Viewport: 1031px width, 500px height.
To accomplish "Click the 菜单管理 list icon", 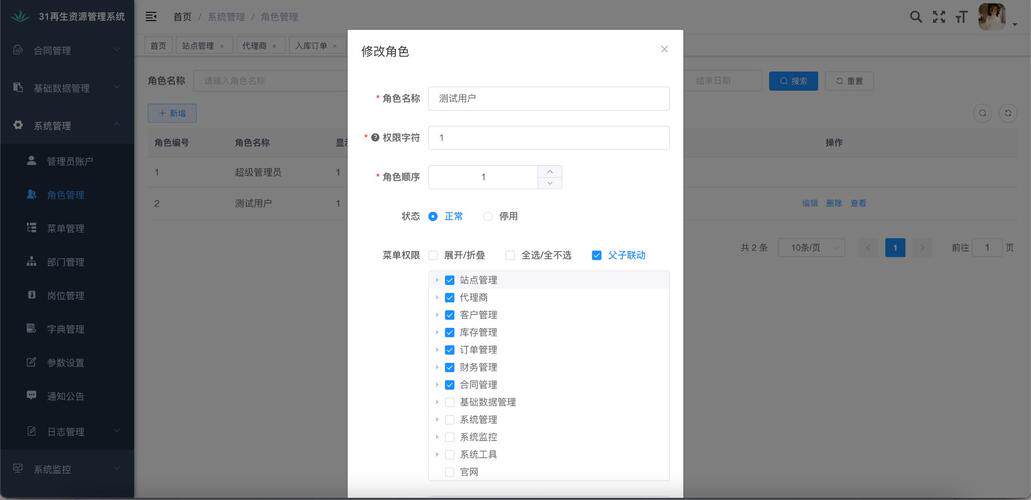I will (32, 228).
